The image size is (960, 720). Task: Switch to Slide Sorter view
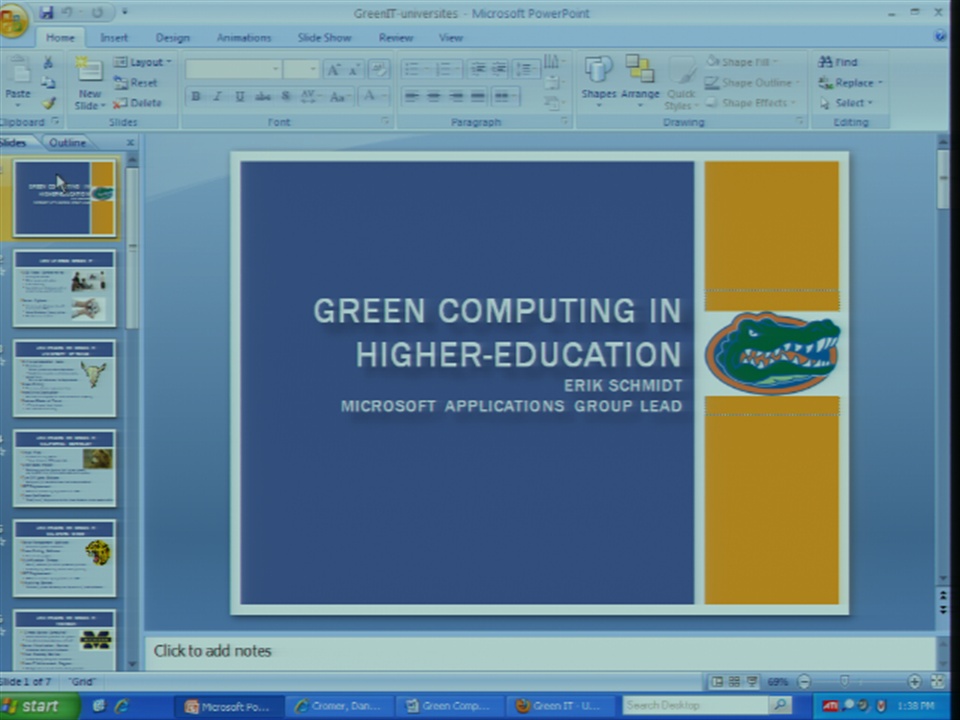735,681
